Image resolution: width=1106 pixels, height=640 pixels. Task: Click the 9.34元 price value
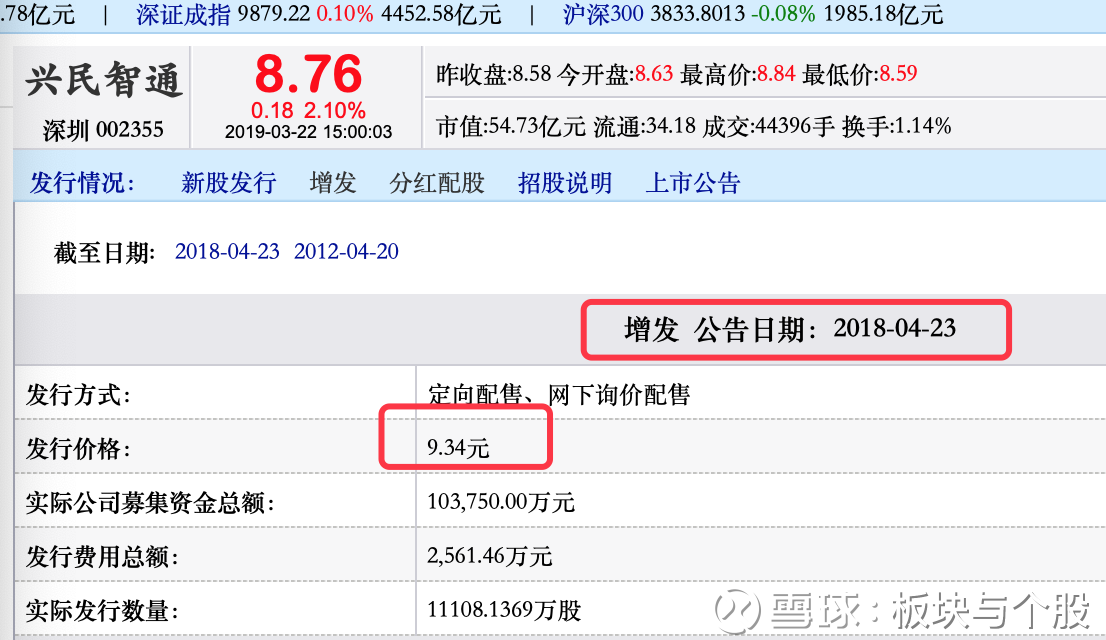click(458, 447)
